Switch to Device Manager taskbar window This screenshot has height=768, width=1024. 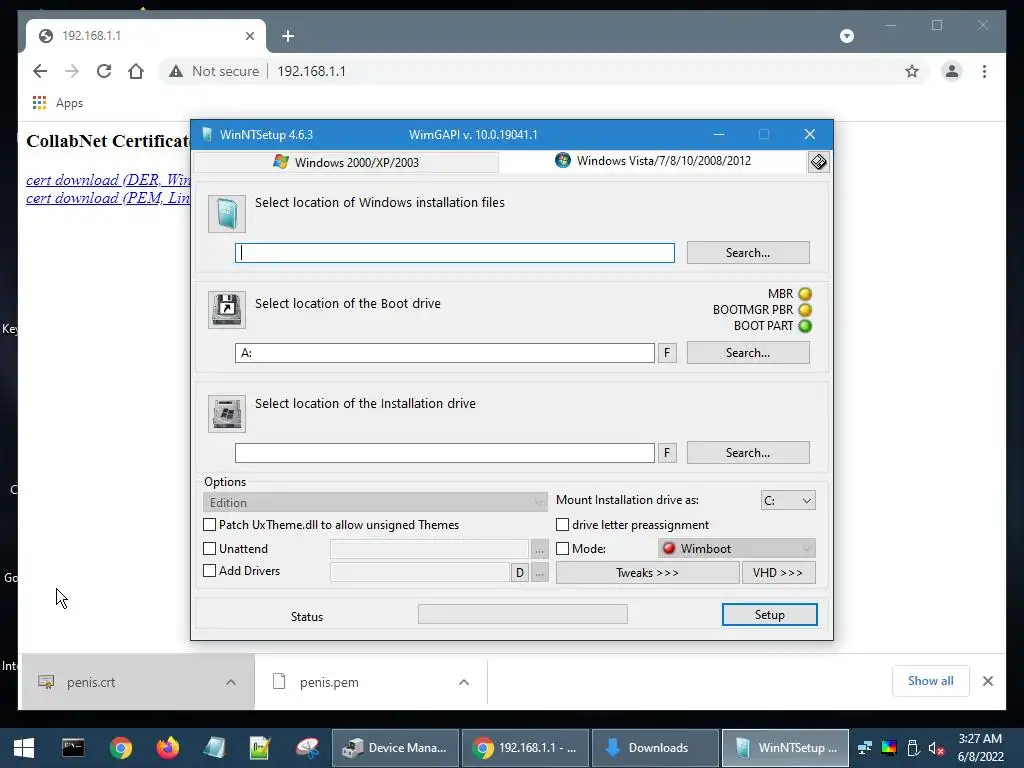[394, 748]
